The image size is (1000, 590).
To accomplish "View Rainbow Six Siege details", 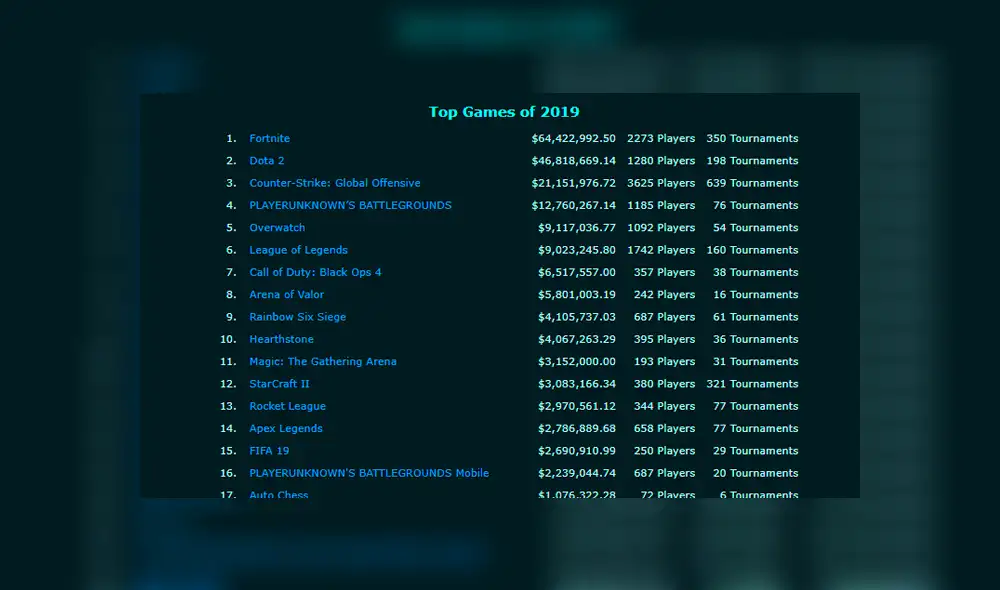I will [299, 316].
